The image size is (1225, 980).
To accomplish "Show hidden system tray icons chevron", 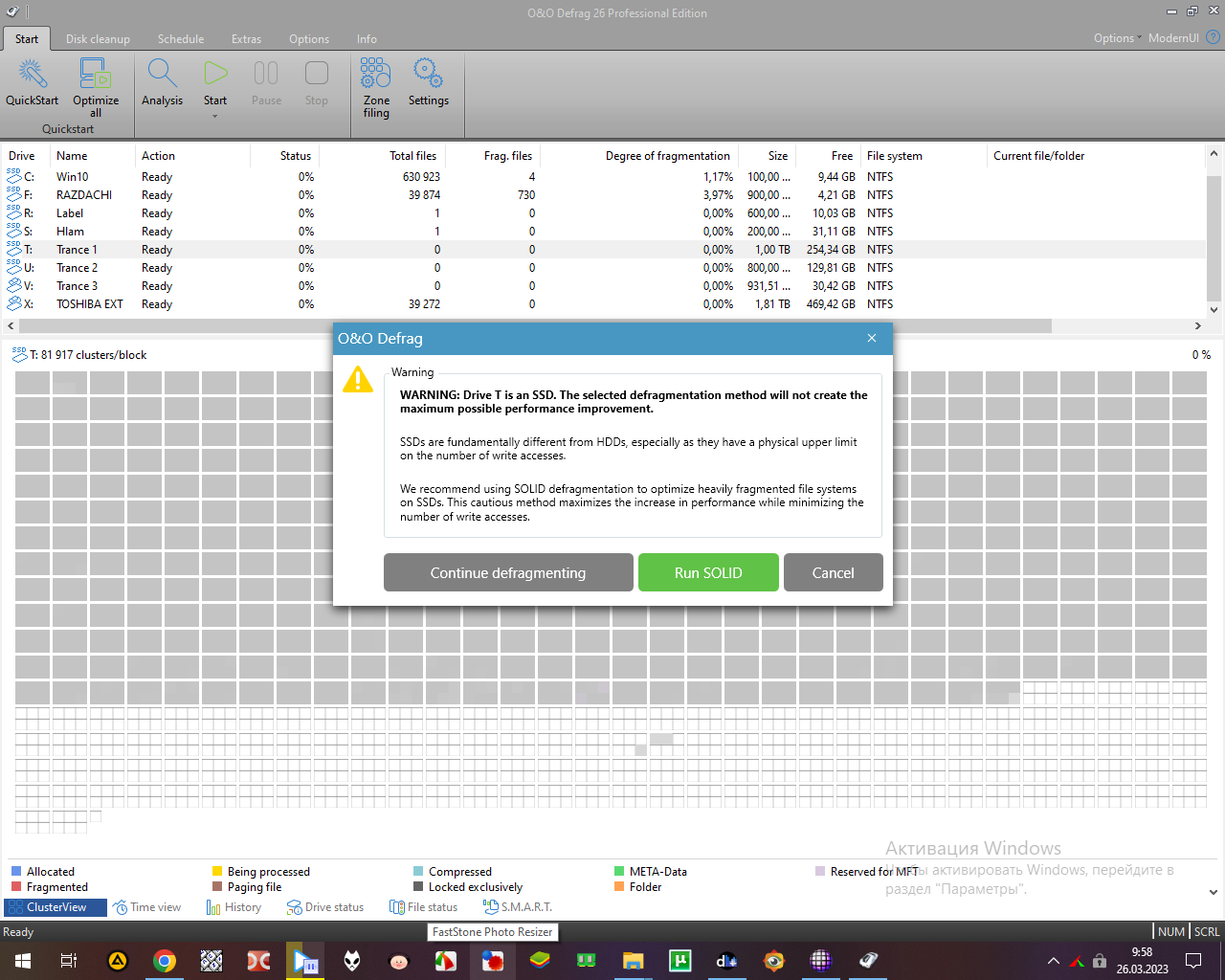I will [1053, 961].
